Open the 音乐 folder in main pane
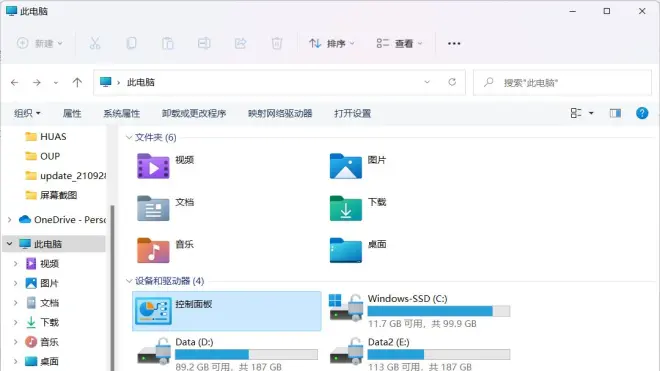 tap(166, 250)
